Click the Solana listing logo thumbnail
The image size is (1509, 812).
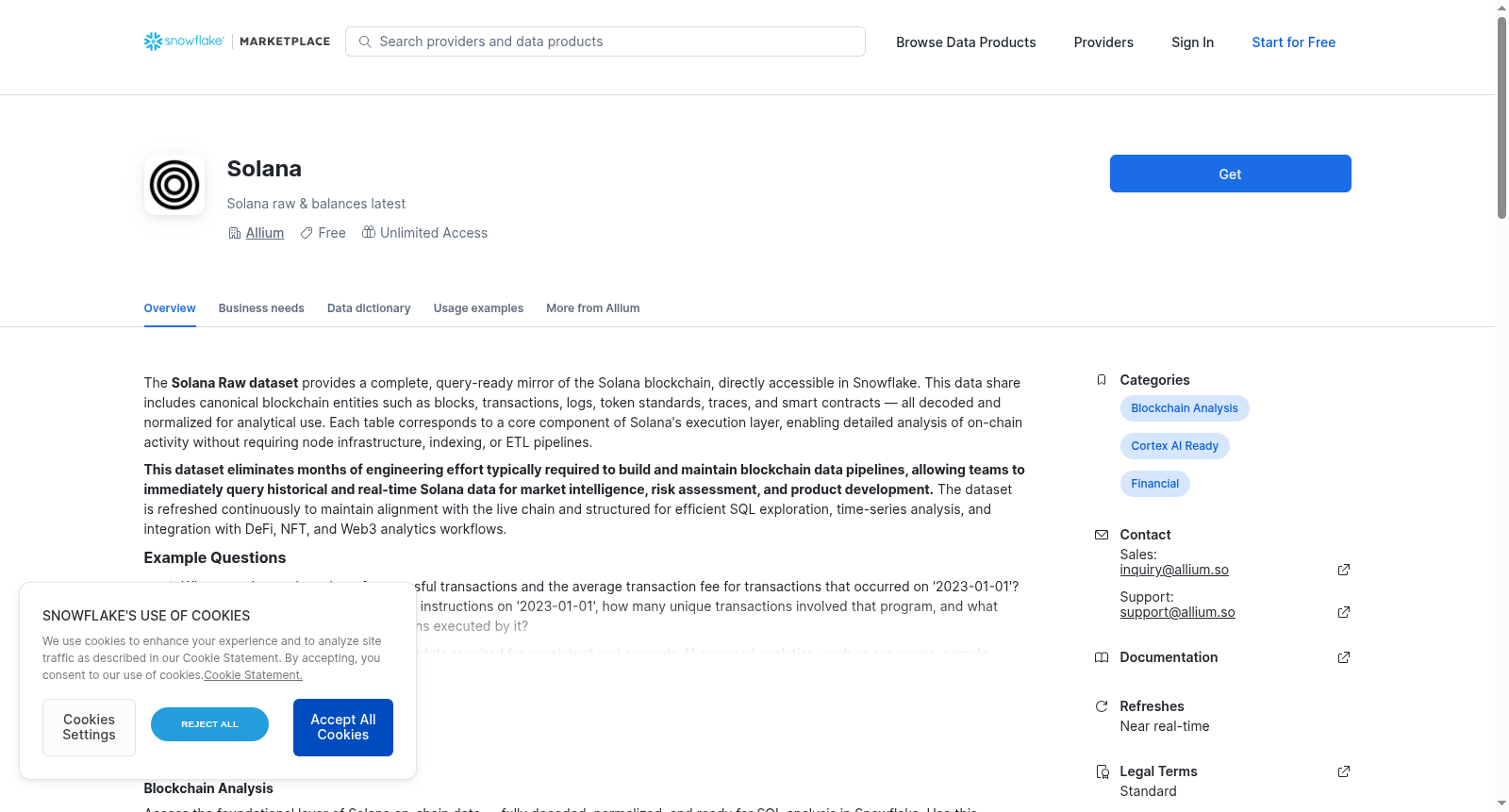click(x=174, y=185)
